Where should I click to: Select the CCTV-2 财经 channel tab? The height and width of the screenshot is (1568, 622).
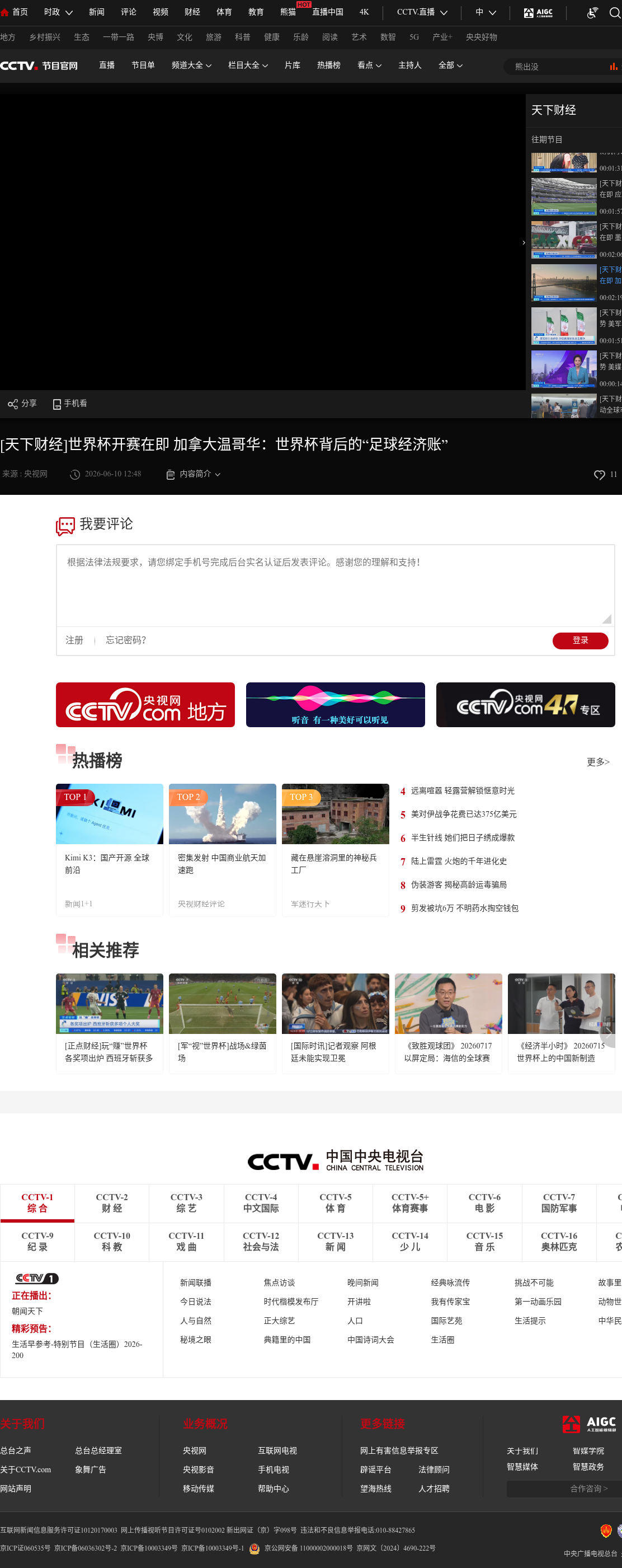coord(112,1203)
